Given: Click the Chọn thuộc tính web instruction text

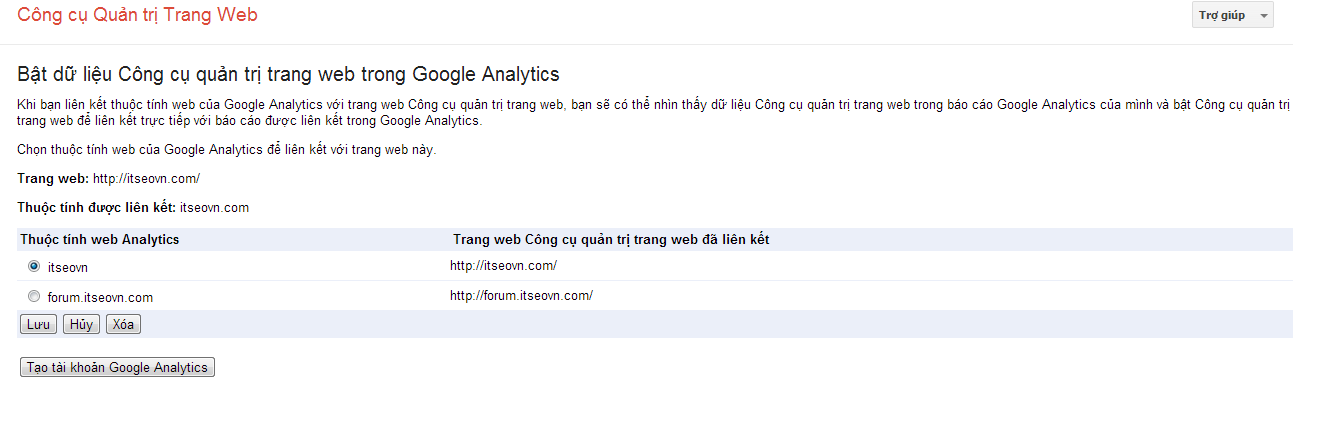Looking at the screenshot, I should point(227,150).
